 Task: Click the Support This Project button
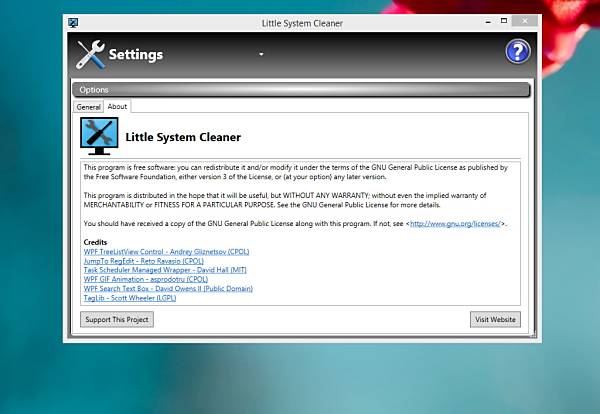117,319
